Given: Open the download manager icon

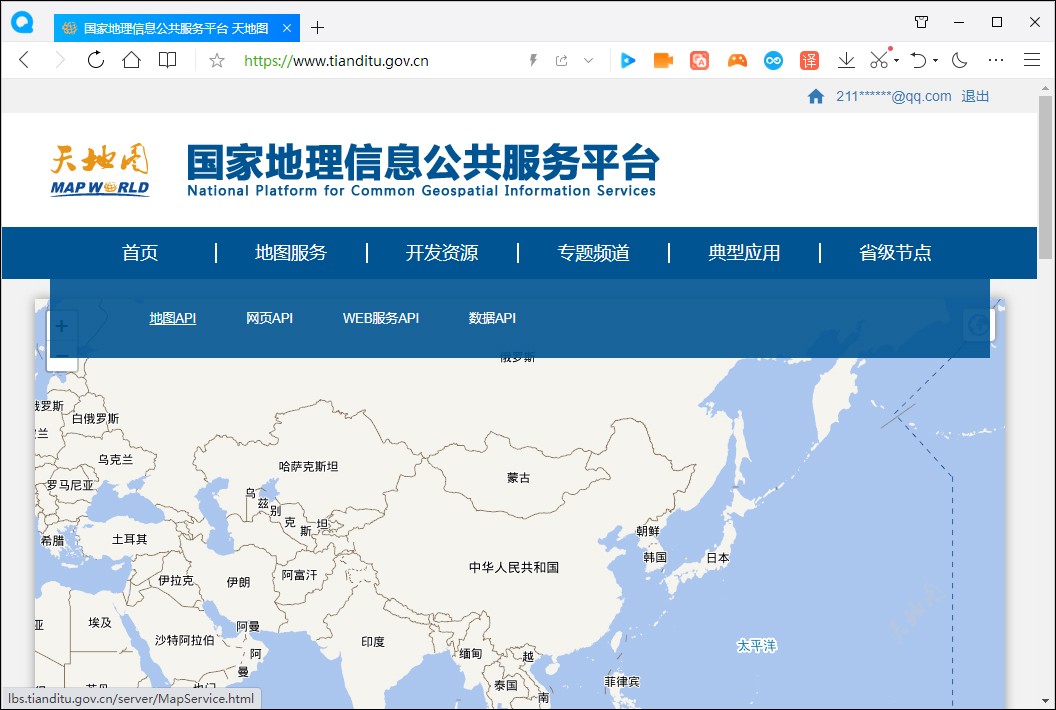Looking at the screenshot, I should [x=845, y=60].
